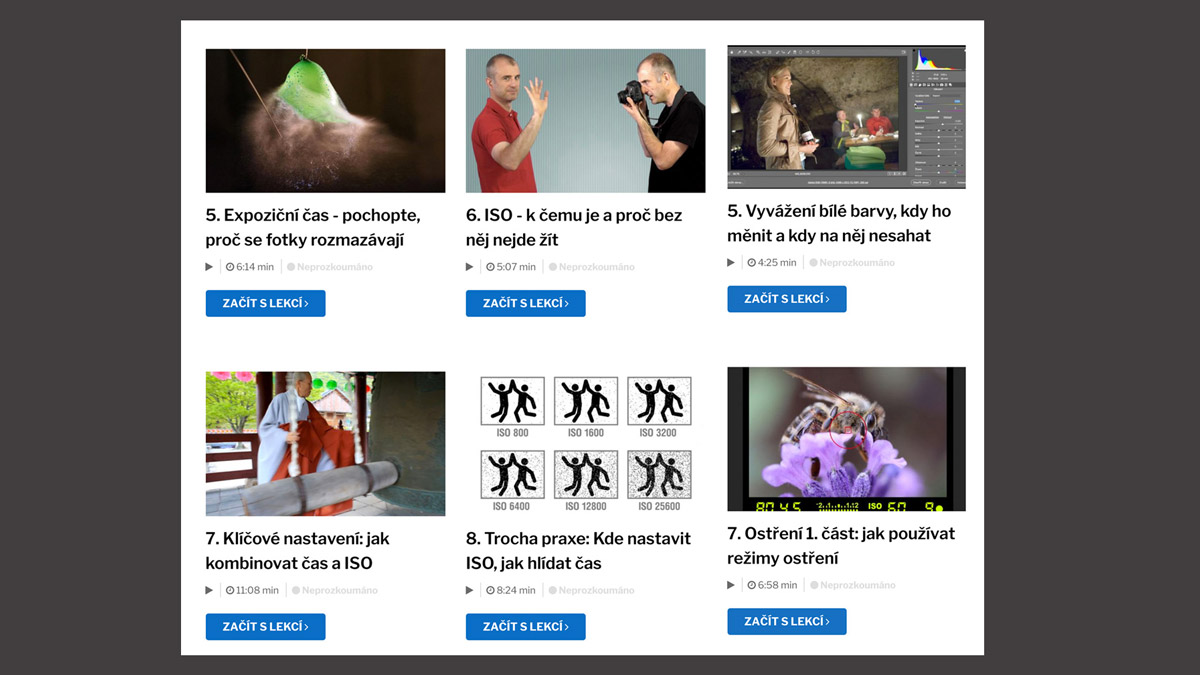Open title link '7. Klíčové nastavení: jak kombinovat'

297,551
